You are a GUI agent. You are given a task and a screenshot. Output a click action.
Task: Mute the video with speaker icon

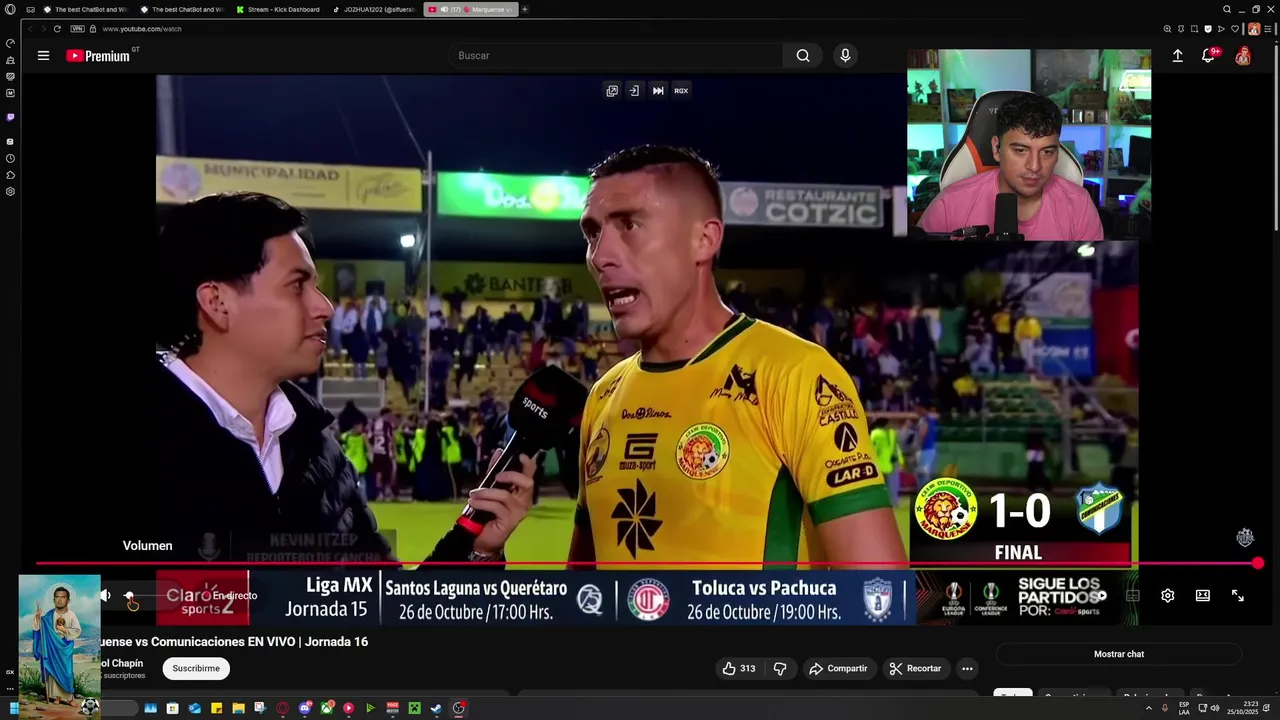pos(105,595)
